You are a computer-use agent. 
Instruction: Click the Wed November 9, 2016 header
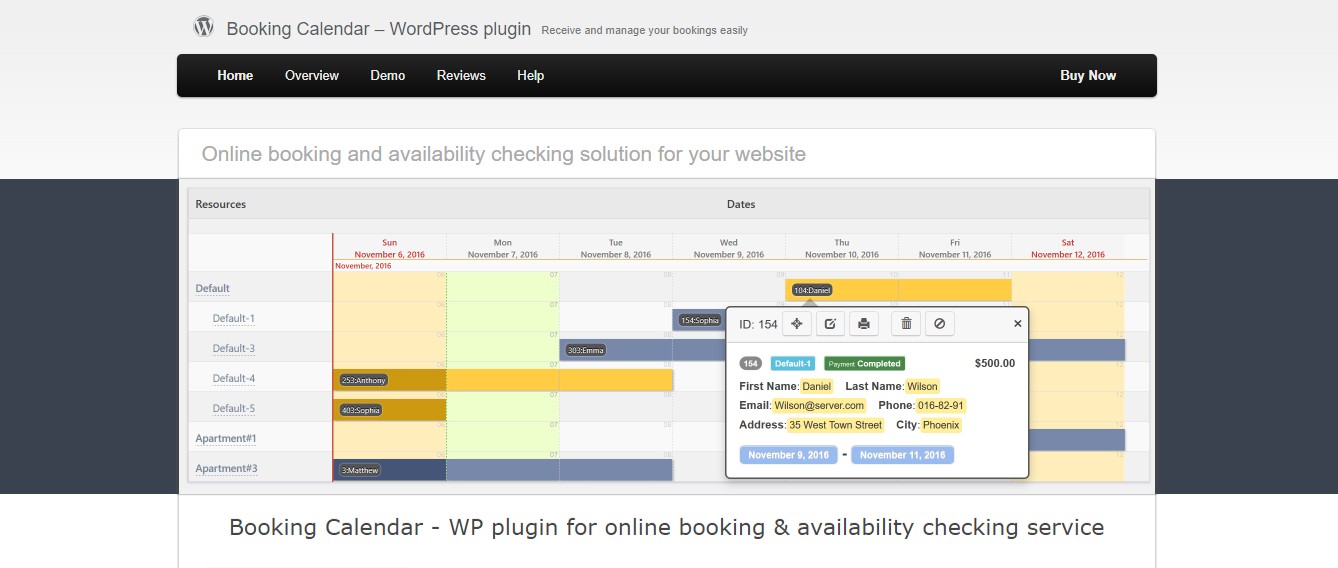coord(729,248)
